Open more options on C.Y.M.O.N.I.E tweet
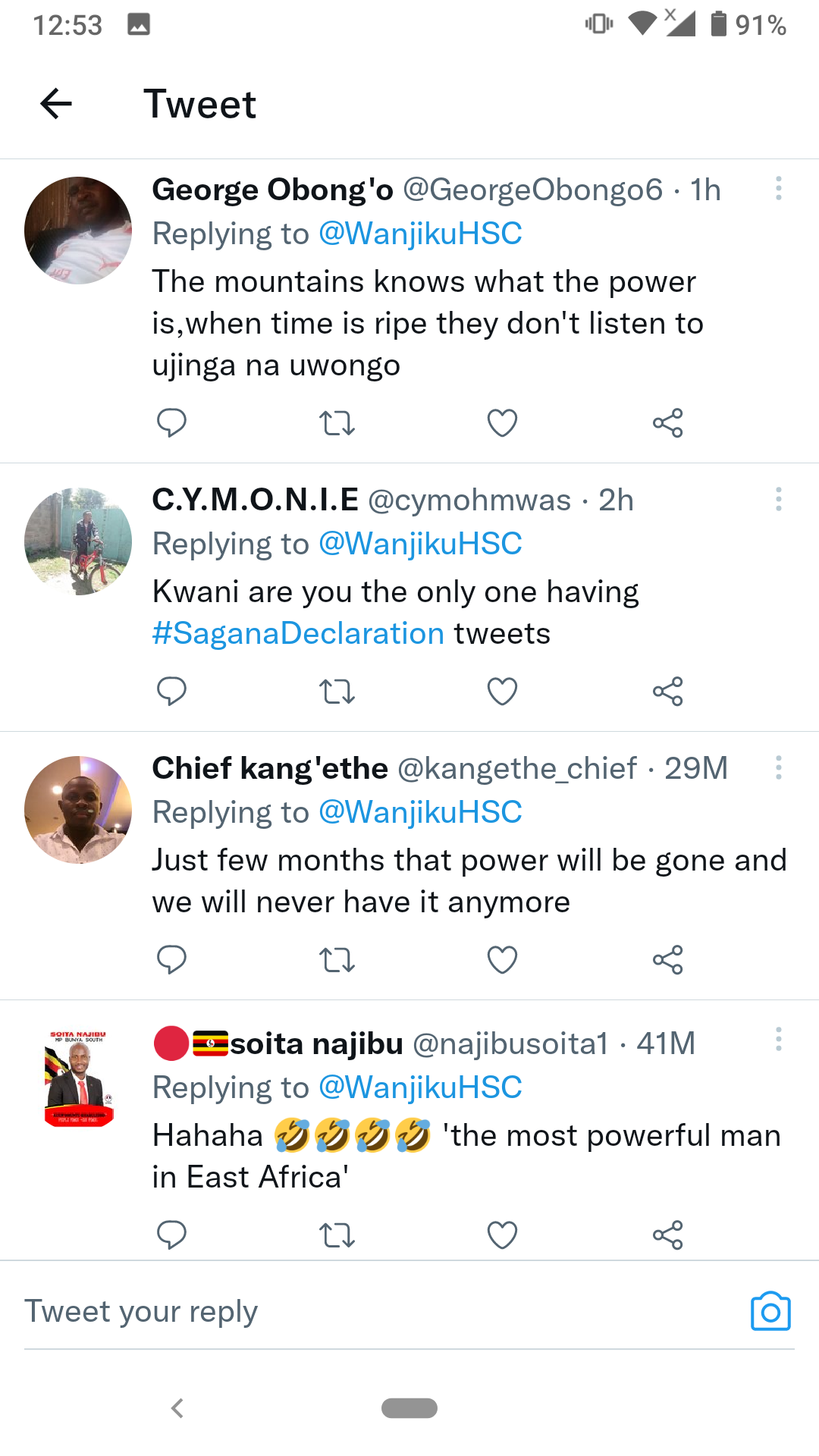This screenshot has height=1456, width=819. pyautogui.click(x=778, y=499)
